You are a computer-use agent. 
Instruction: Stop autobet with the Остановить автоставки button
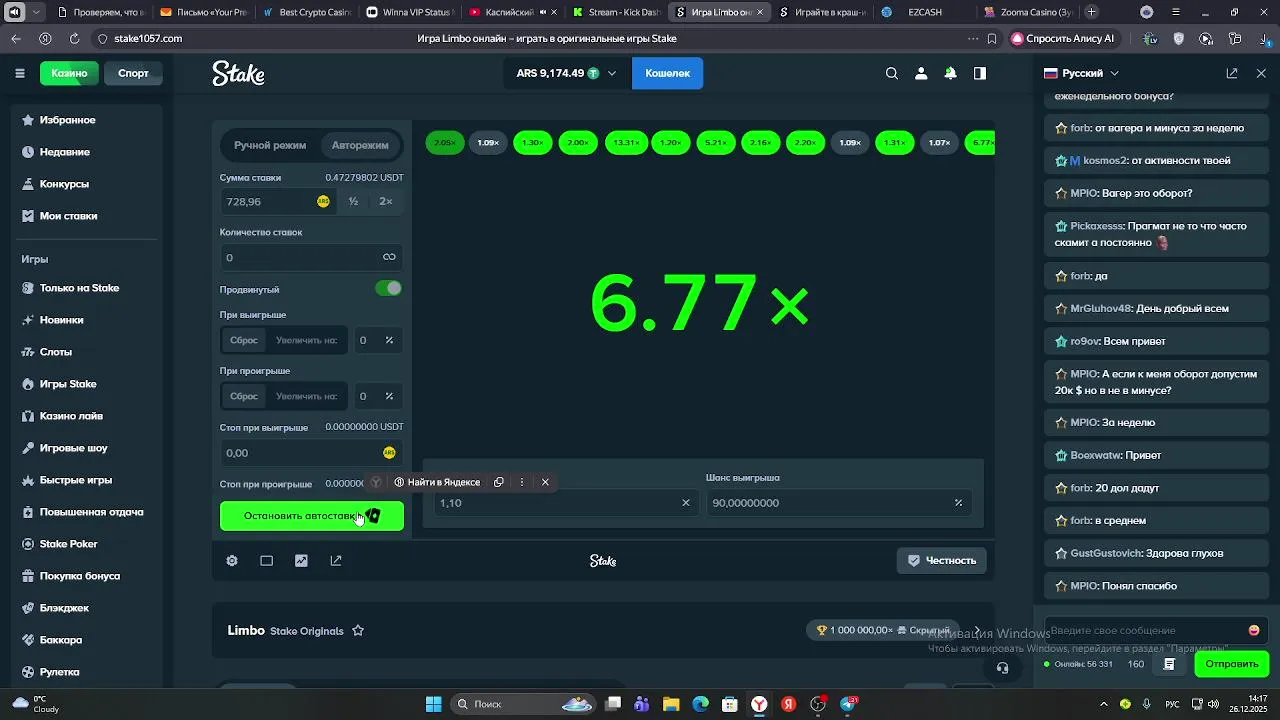(312, 516)
